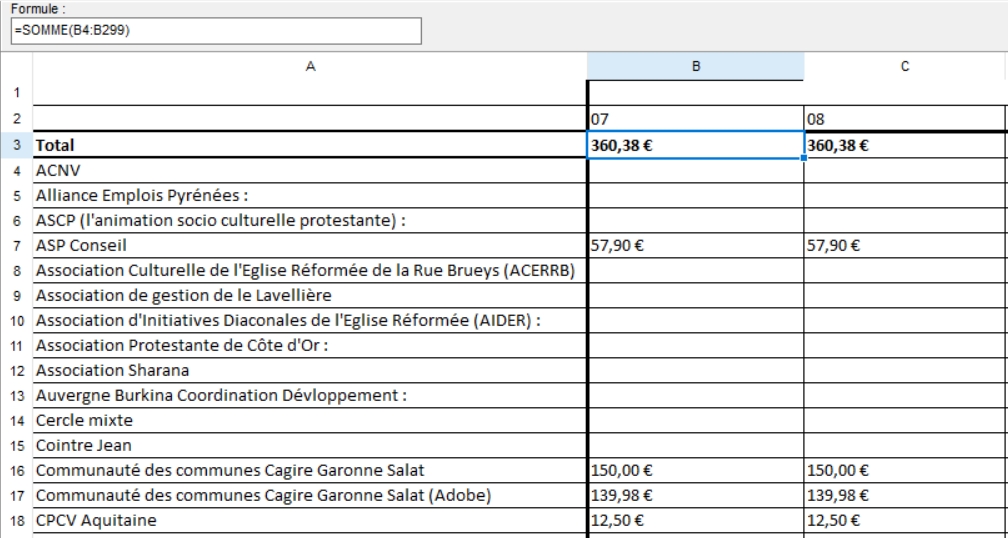This screenshot has width=1008, height=538.
Task: Select the highlighted column B header
Action: (695, 67)
